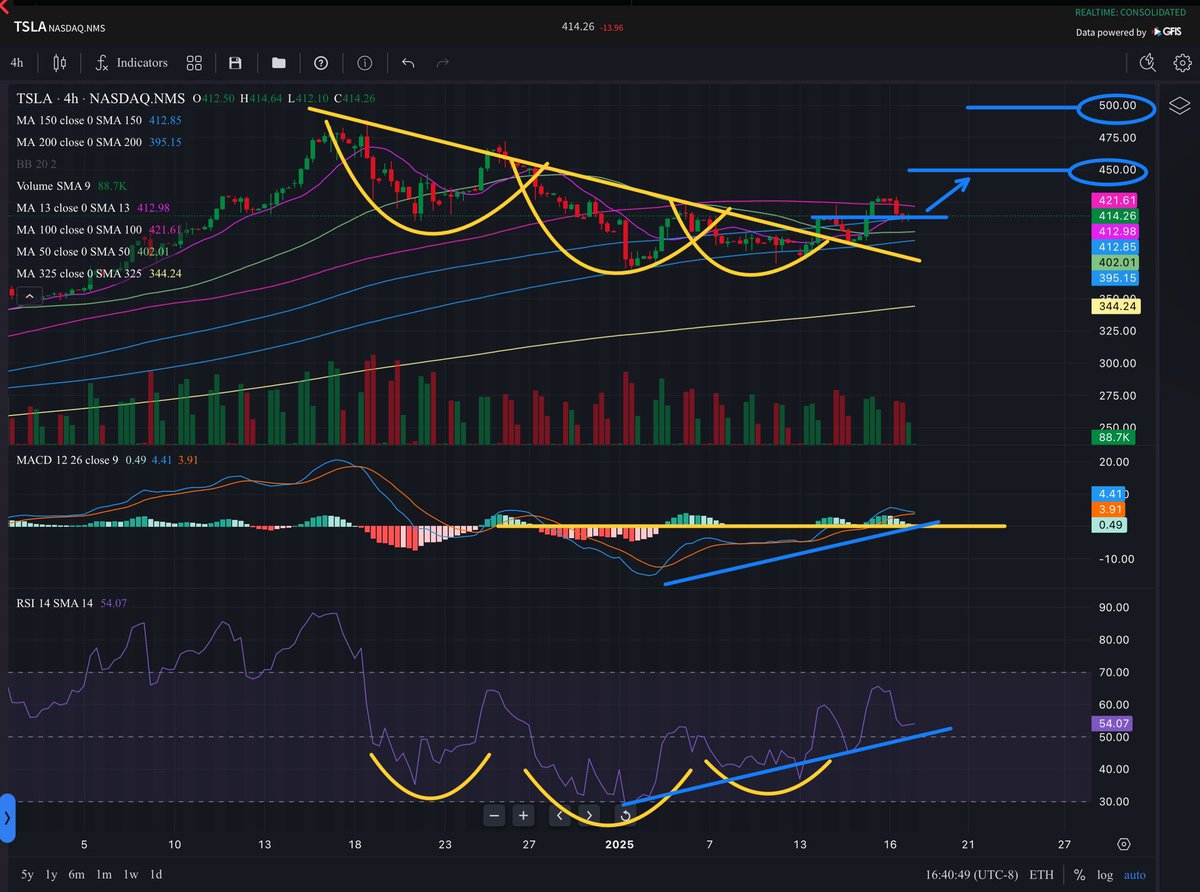Select the RSI 14 SMA 14 legend

pyautogui.click(x=70, y=603)
